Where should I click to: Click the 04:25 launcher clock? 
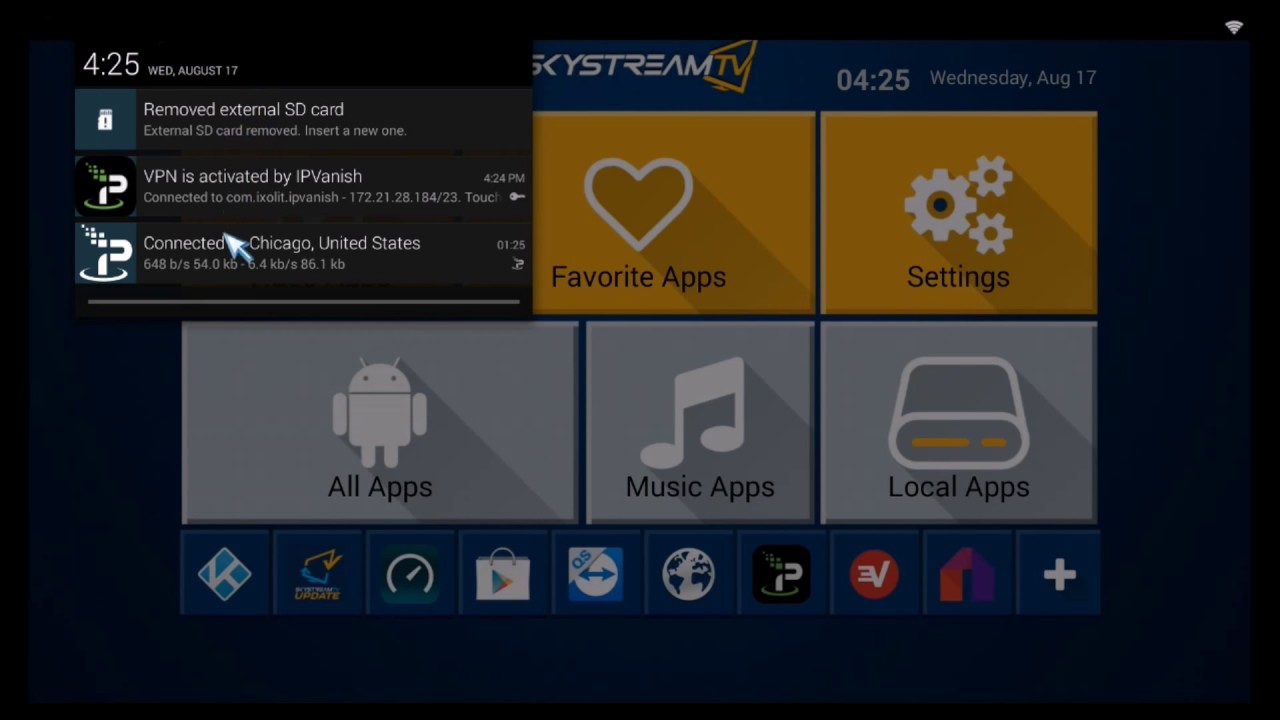(x=873, y=80)
